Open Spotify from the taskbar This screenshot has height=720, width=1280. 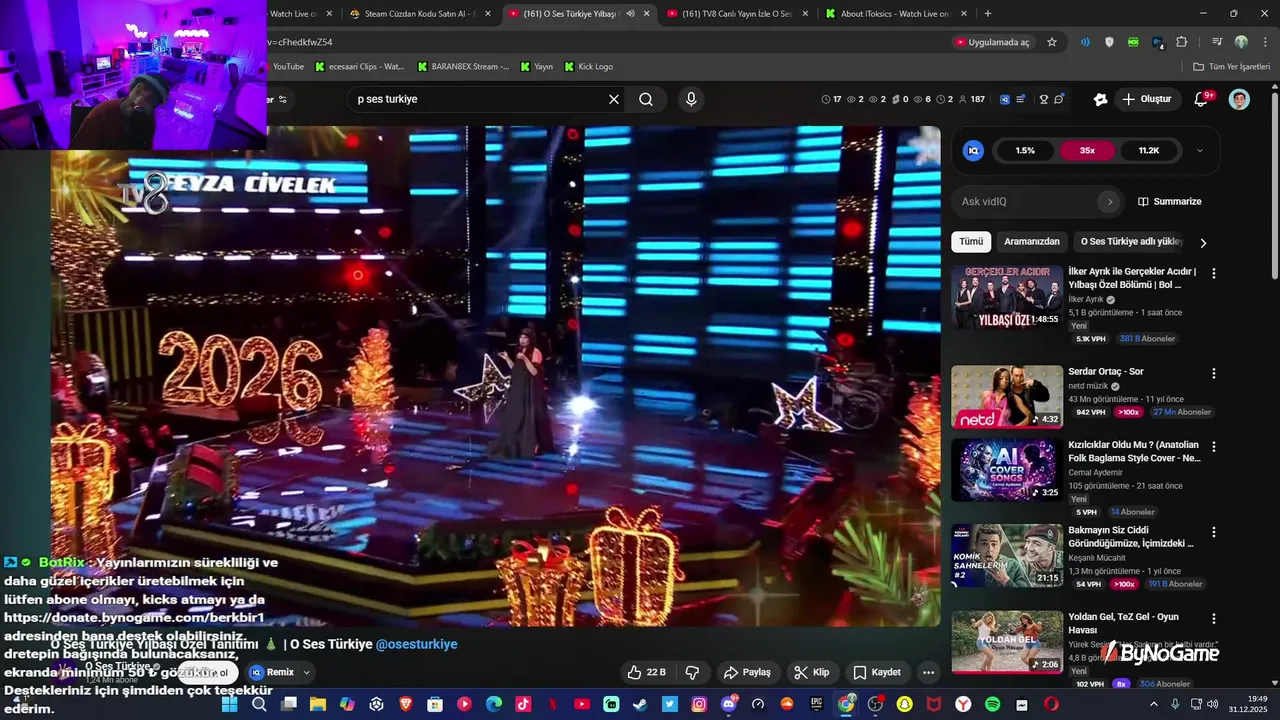tap(993, 704)
